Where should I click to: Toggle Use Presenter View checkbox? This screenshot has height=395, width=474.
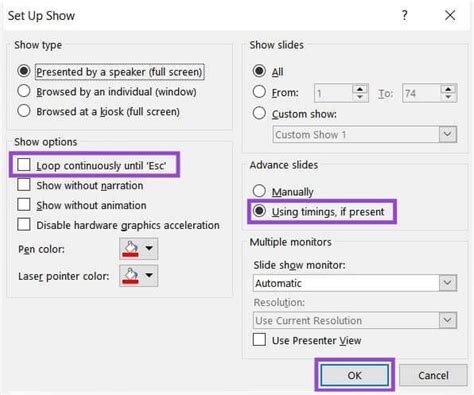pos(259,340)
